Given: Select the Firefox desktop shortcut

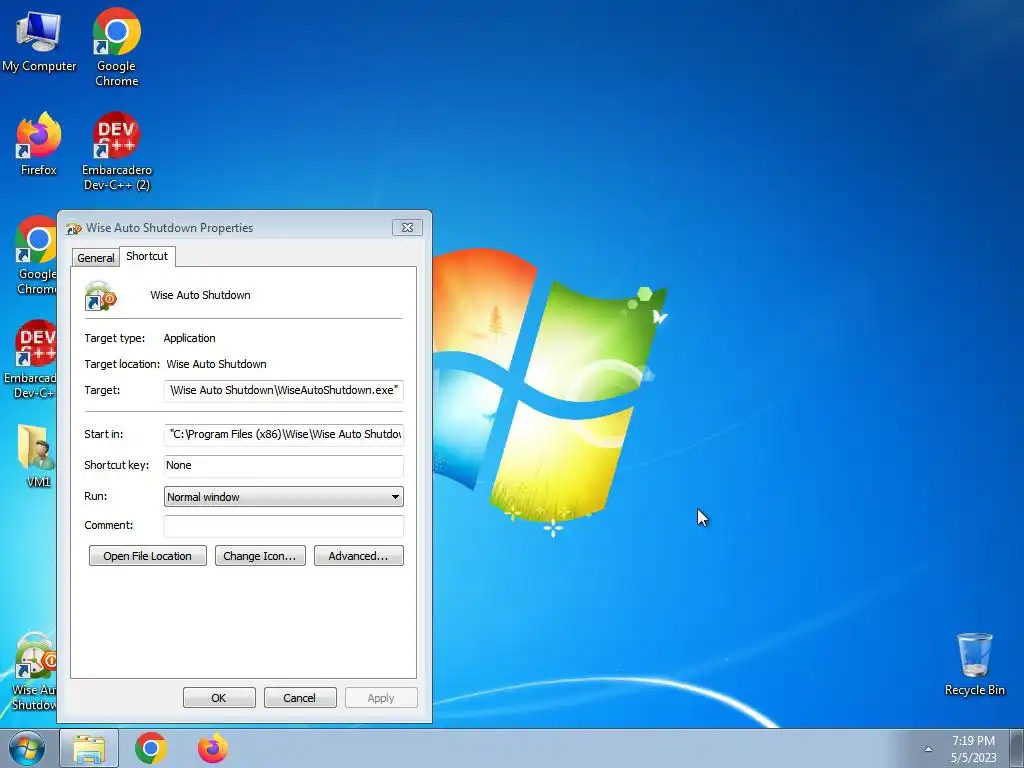Looking at the screenshot, I should point(39,144).
